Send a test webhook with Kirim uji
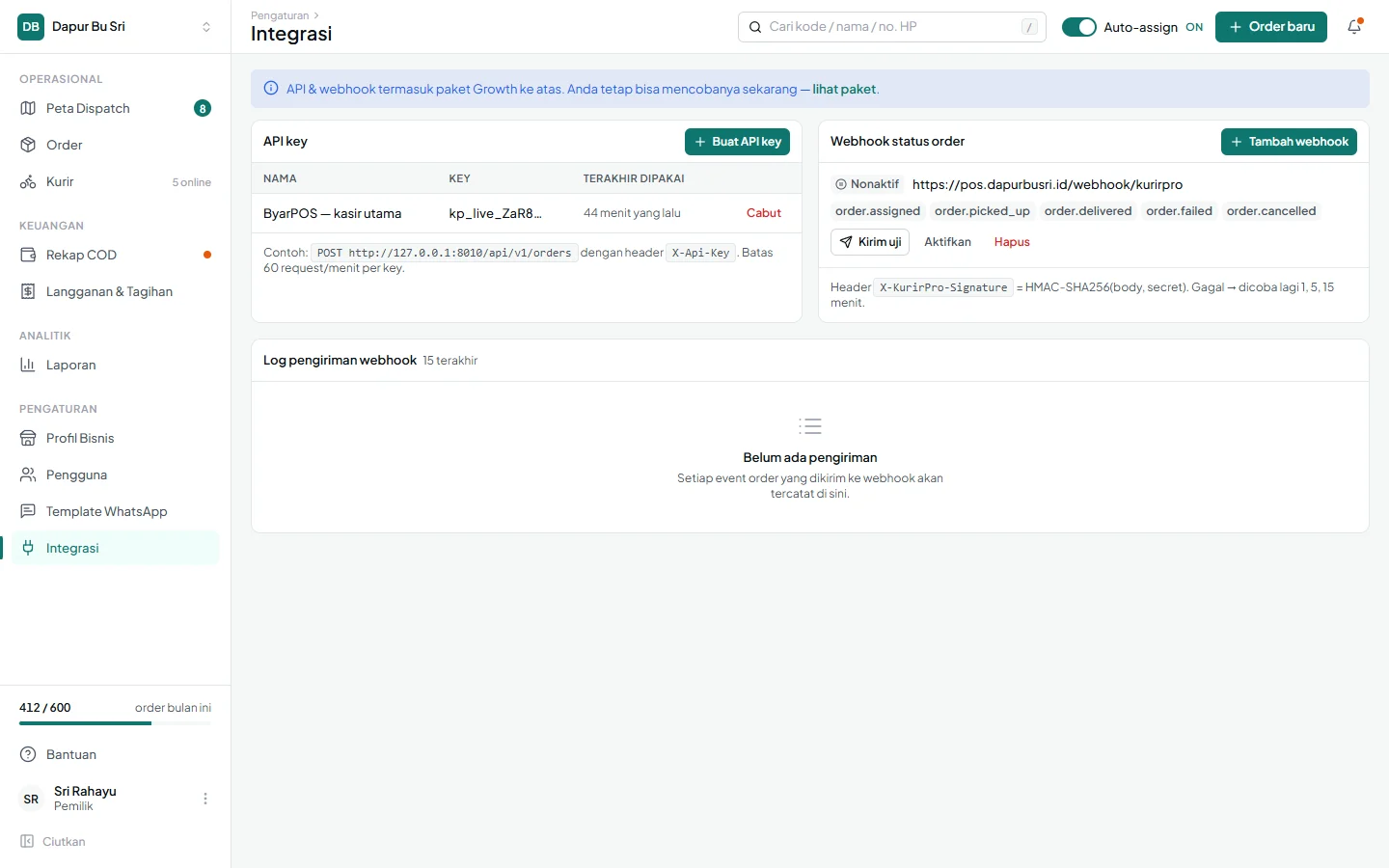 click(x=870, y=242)
